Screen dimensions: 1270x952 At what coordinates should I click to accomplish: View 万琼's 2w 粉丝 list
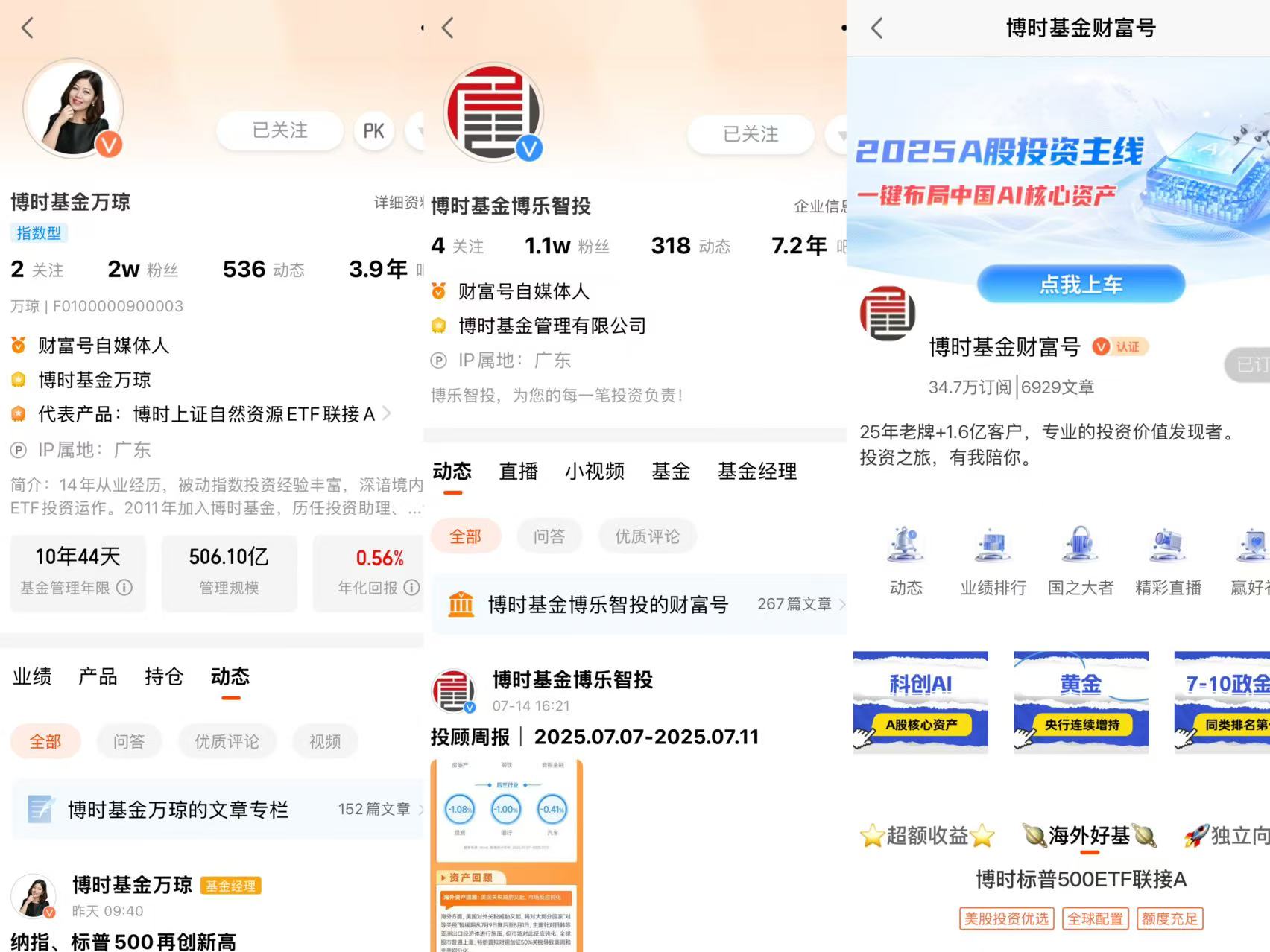pyautogui.click(x=142, y=269)
